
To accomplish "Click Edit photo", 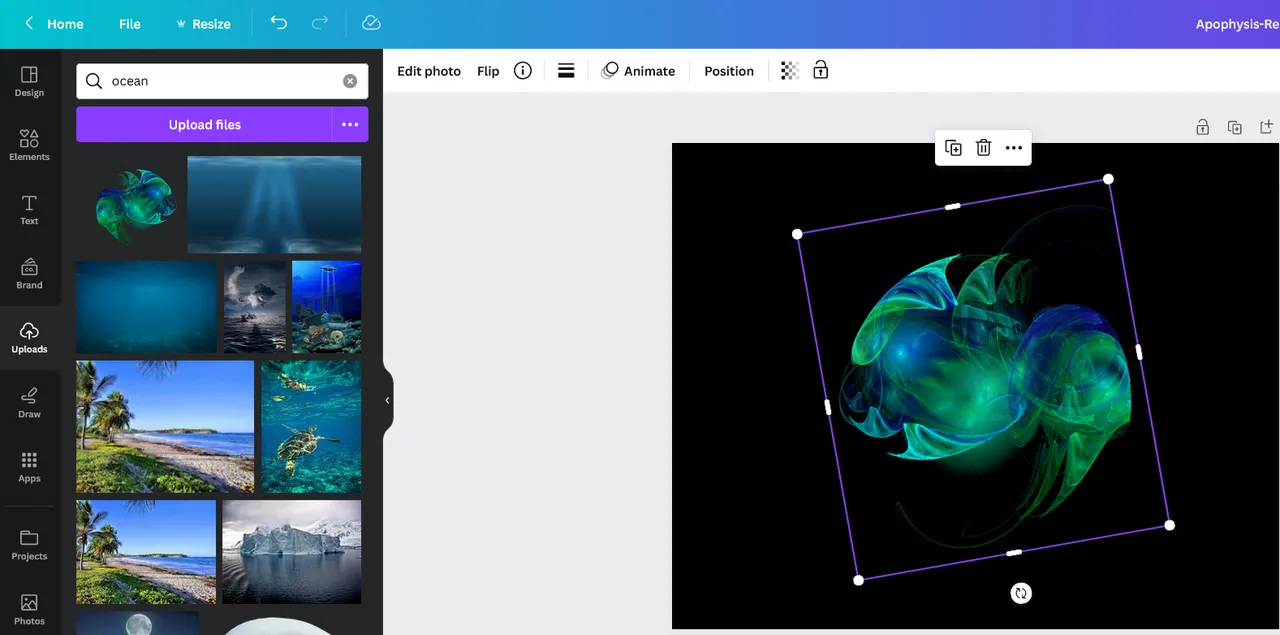I will coord(429,71).
